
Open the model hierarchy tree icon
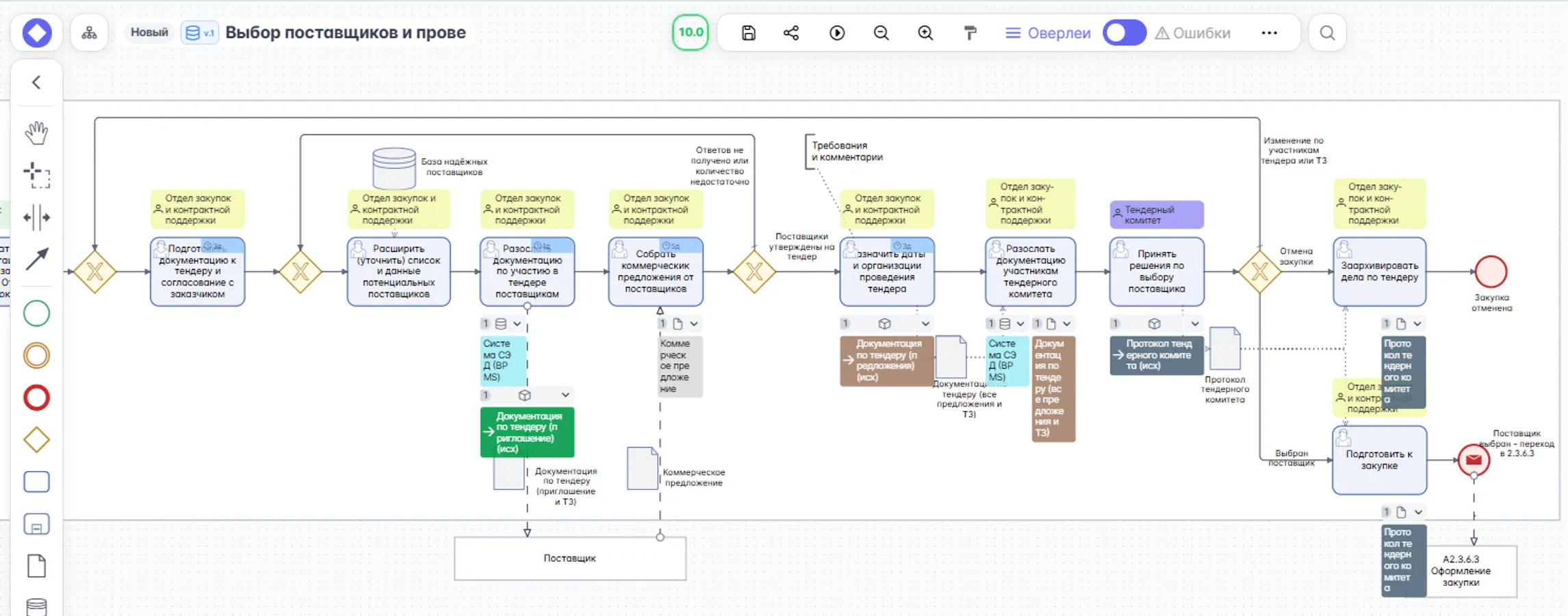(x=89, y=33)
